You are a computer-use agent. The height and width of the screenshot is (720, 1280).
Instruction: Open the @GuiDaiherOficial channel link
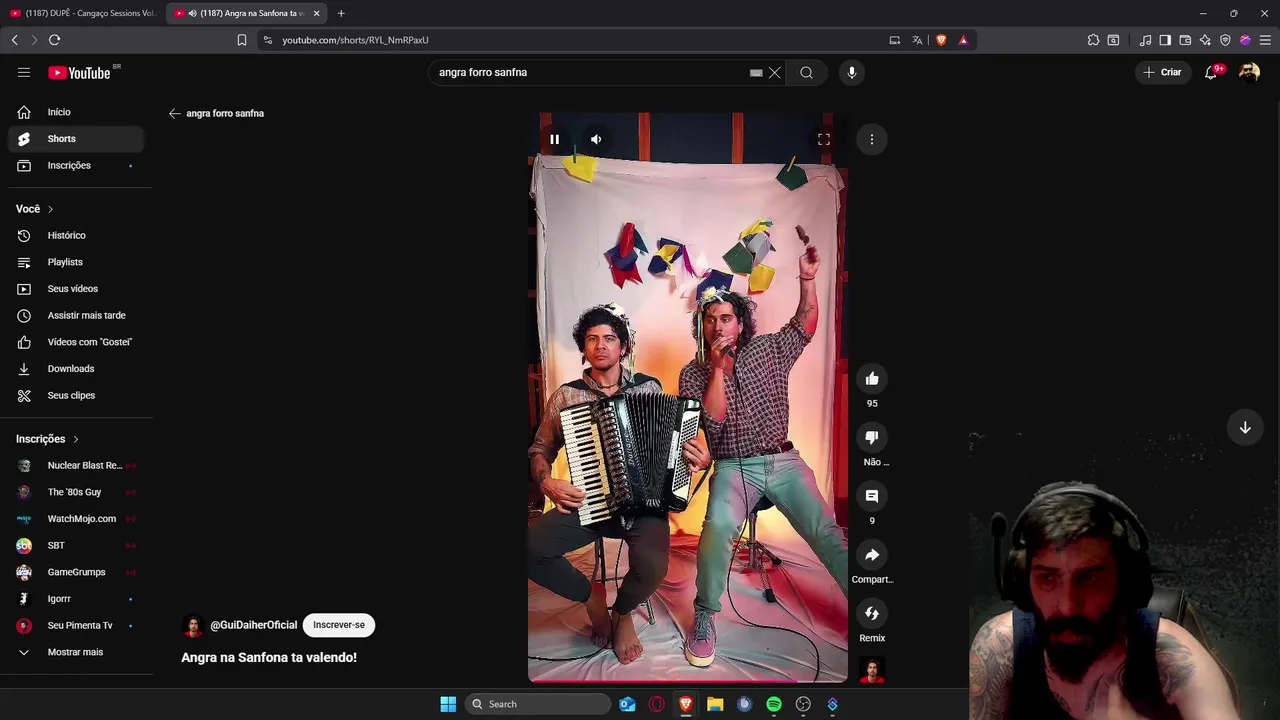tap(254, 625)
